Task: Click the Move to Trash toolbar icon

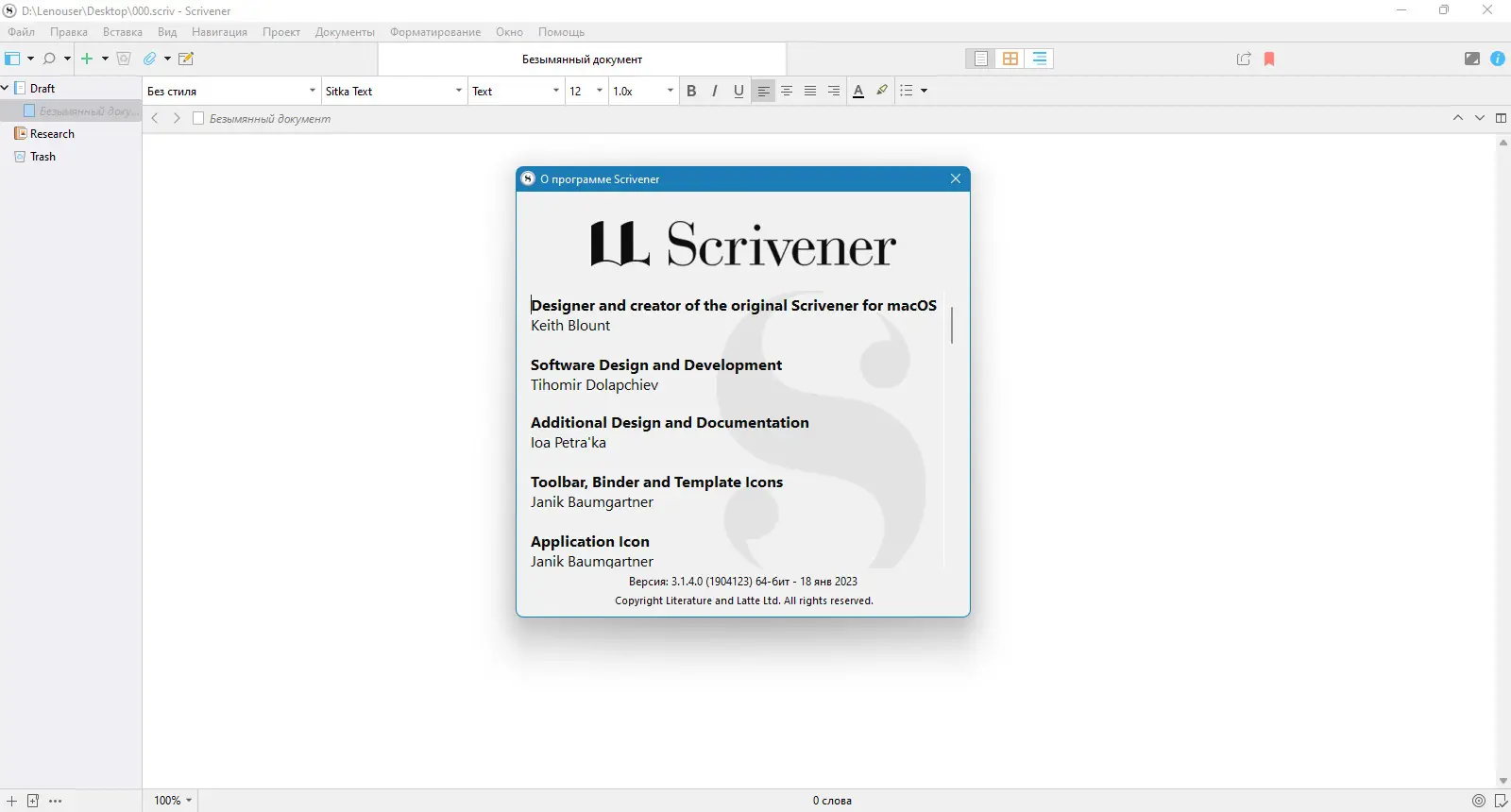Action: 124,59
